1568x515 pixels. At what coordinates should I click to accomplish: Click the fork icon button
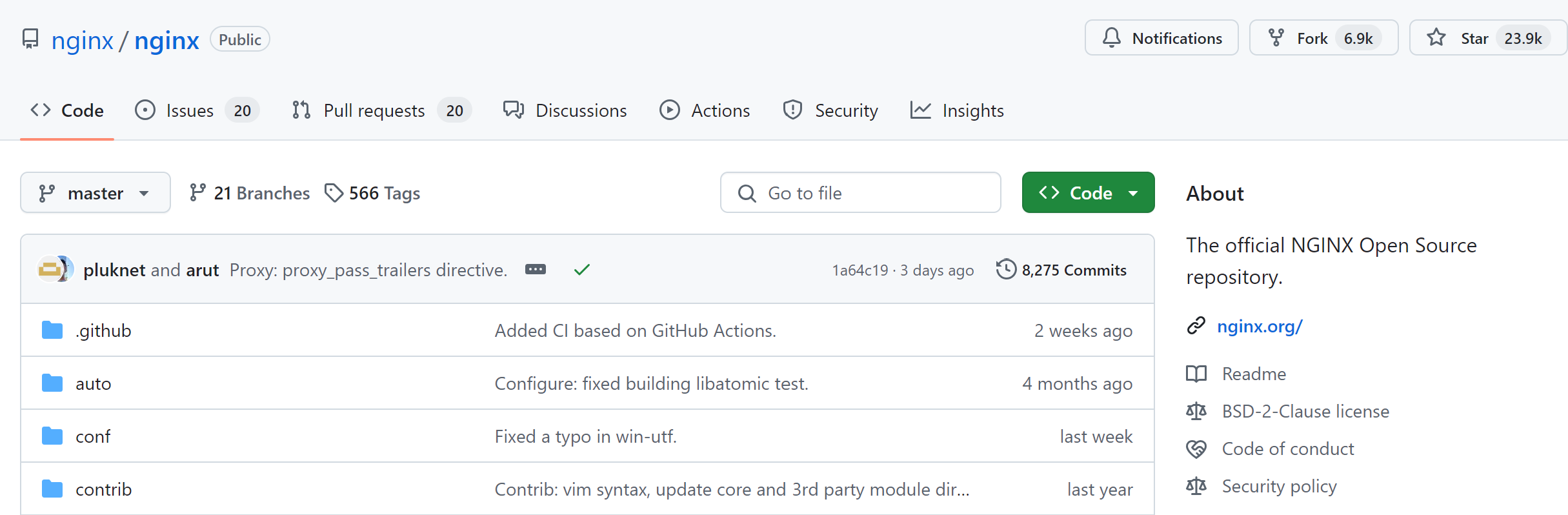point(1276,38)
